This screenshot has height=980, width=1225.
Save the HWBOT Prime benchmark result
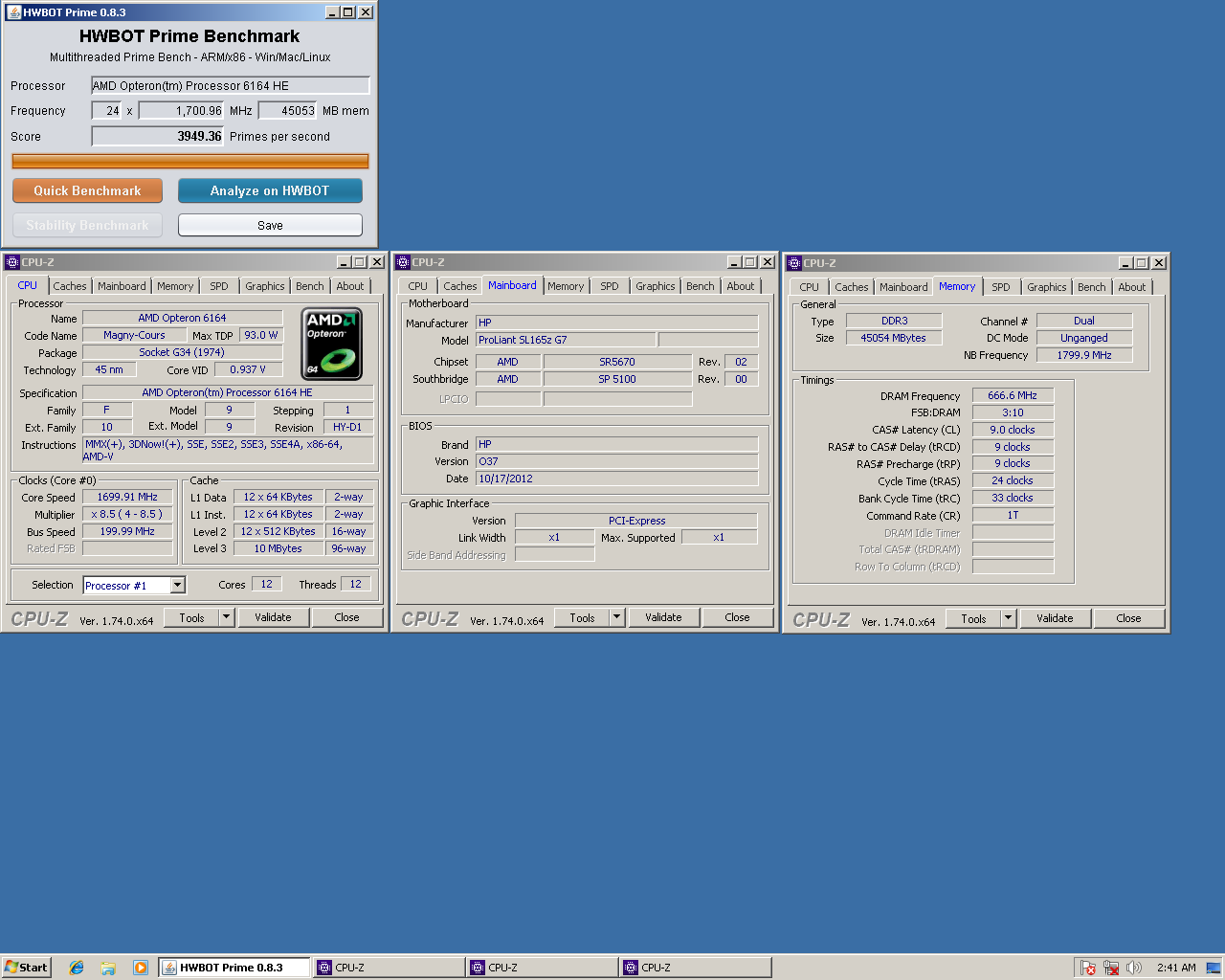(x=270, y=225)
